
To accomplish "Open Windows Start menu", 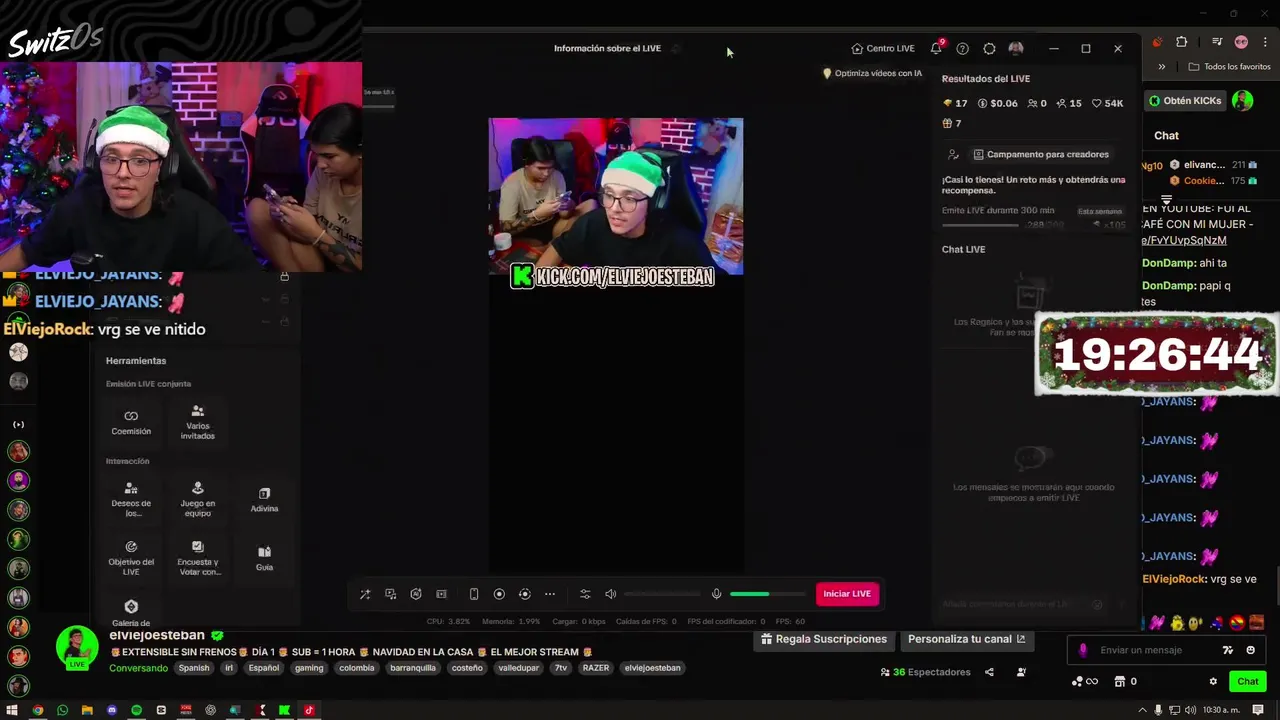I will [13, 710].
